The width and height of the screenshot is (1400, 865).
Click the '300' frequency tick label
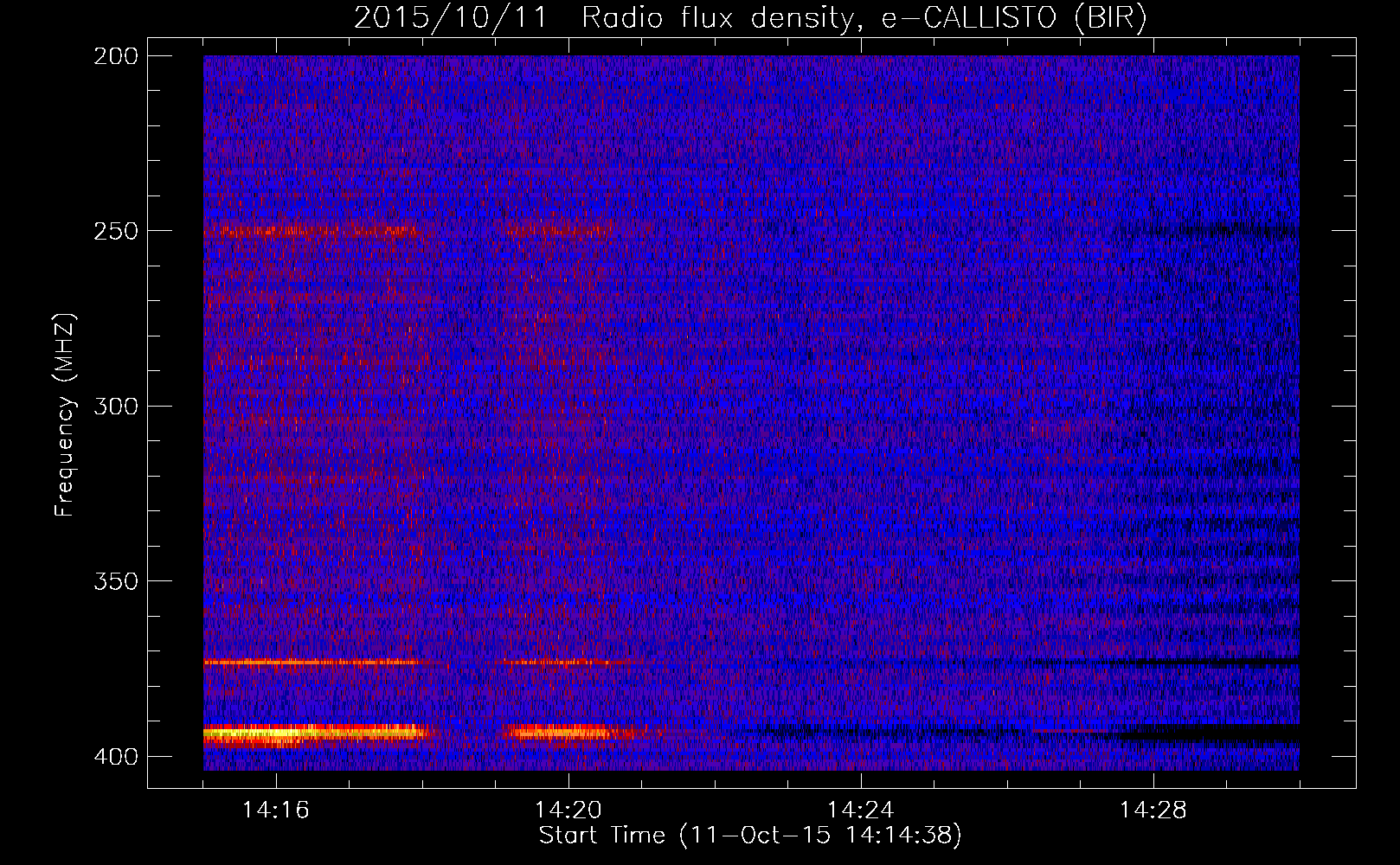[x=116, y=407]
